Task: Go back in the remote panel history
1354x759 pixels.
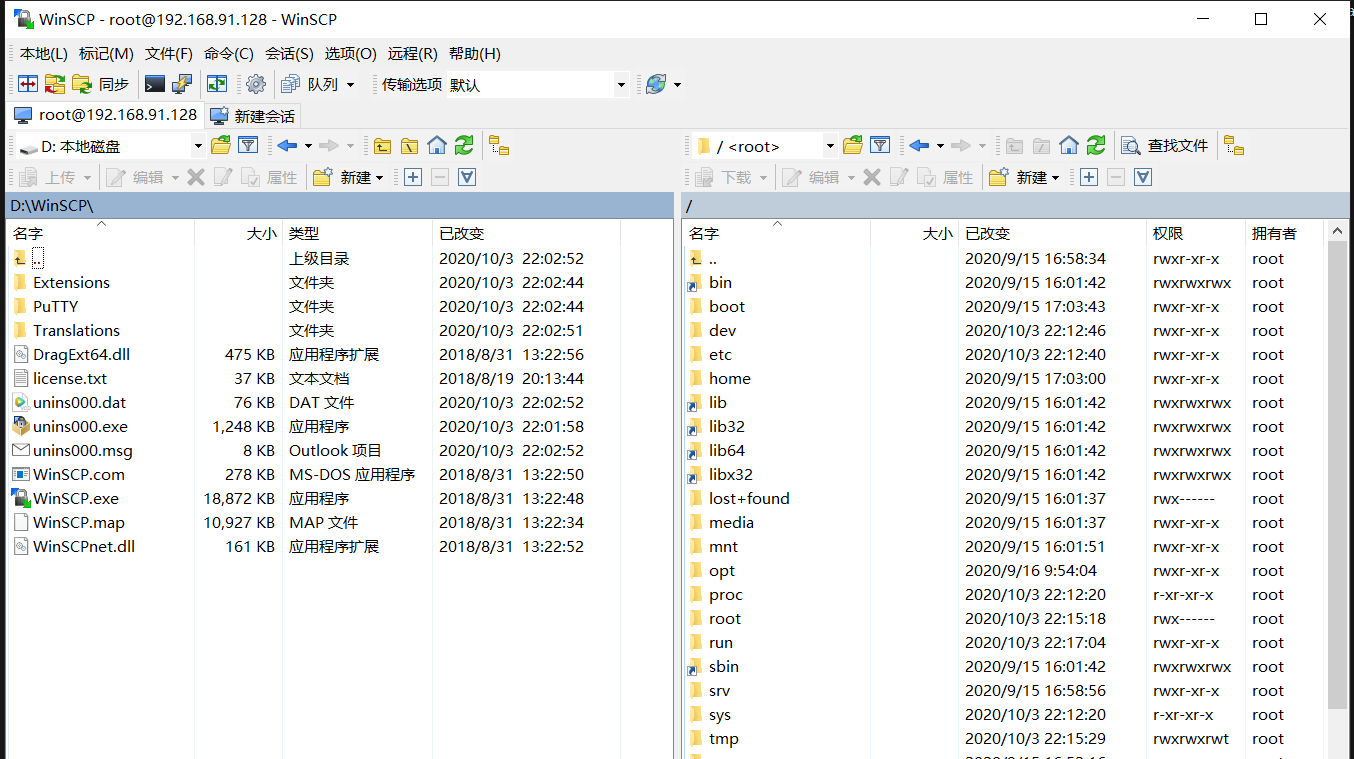Action: pyautogui.click(x=920, y=146)
